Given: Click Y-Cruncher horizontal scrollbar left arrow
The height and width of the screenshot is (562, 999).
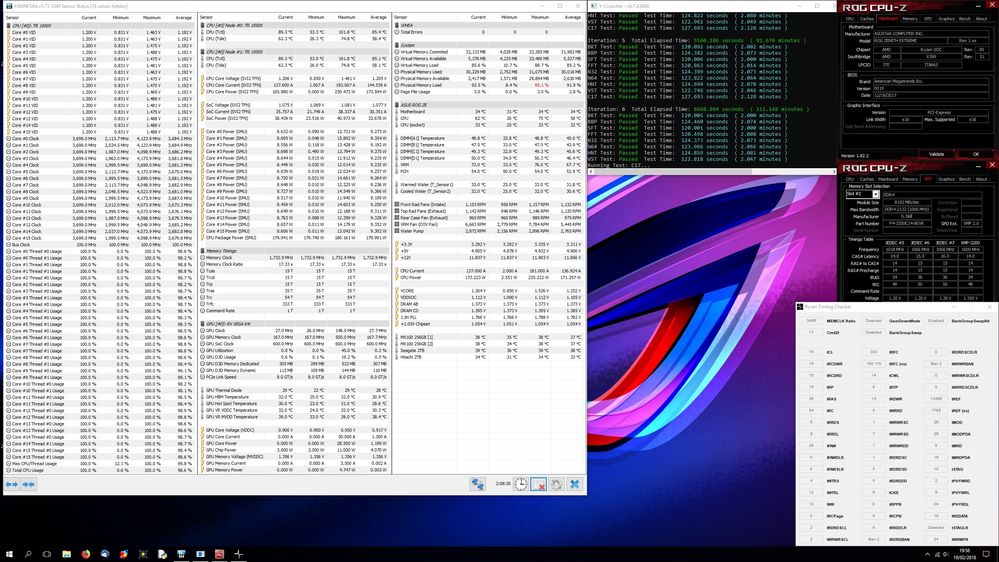Looking at the screenshot, I should click(x=591, y=171).
